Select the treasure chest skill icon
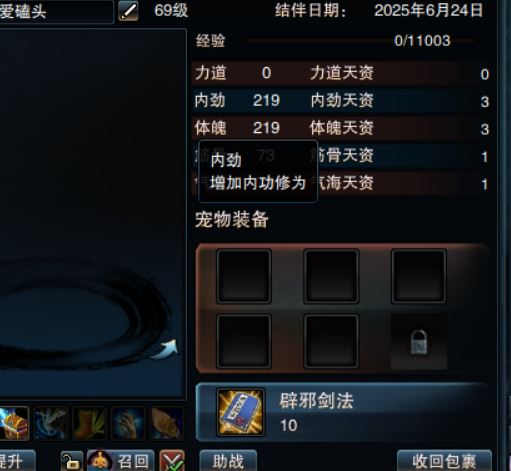This screenshot has width=511, height=471. click(x=14, y=423)
